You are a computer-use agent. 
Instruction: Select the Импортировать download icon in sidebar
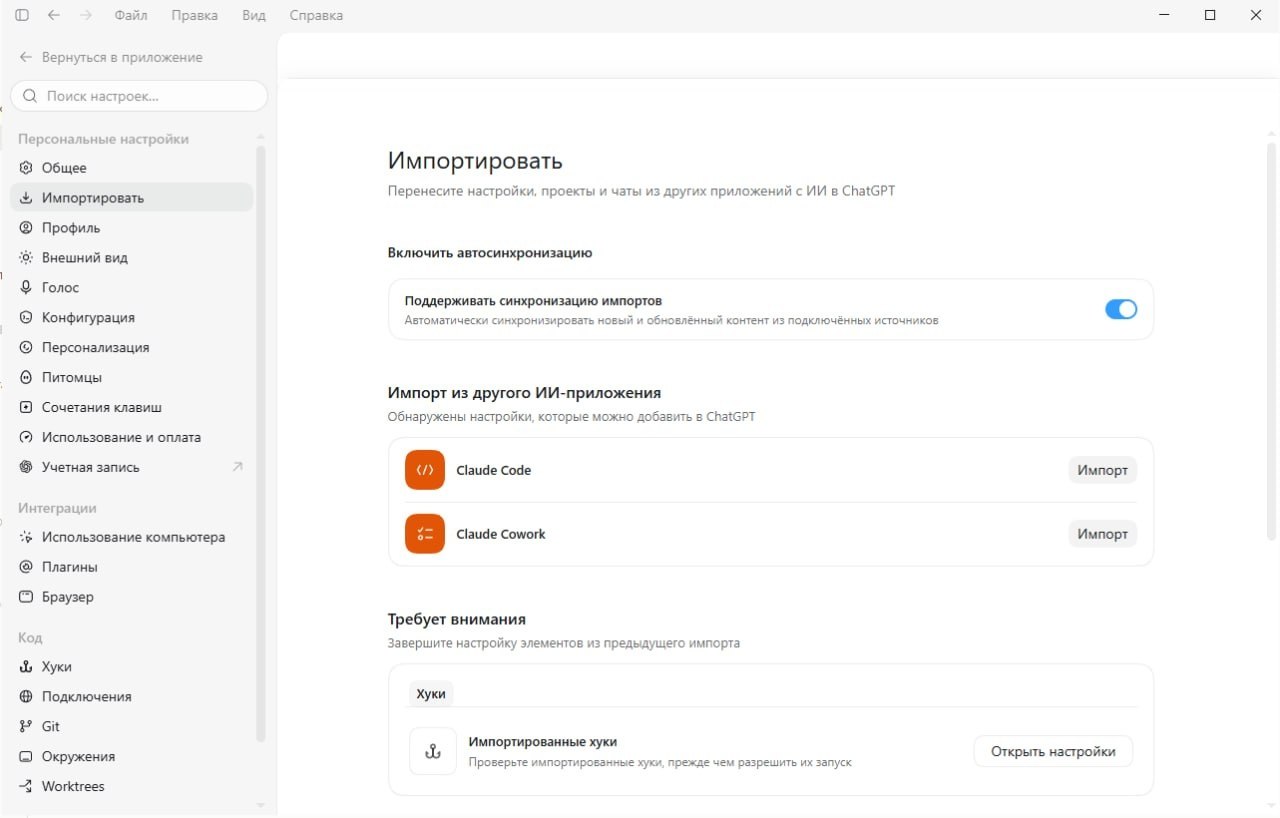[x=26, y=198]
